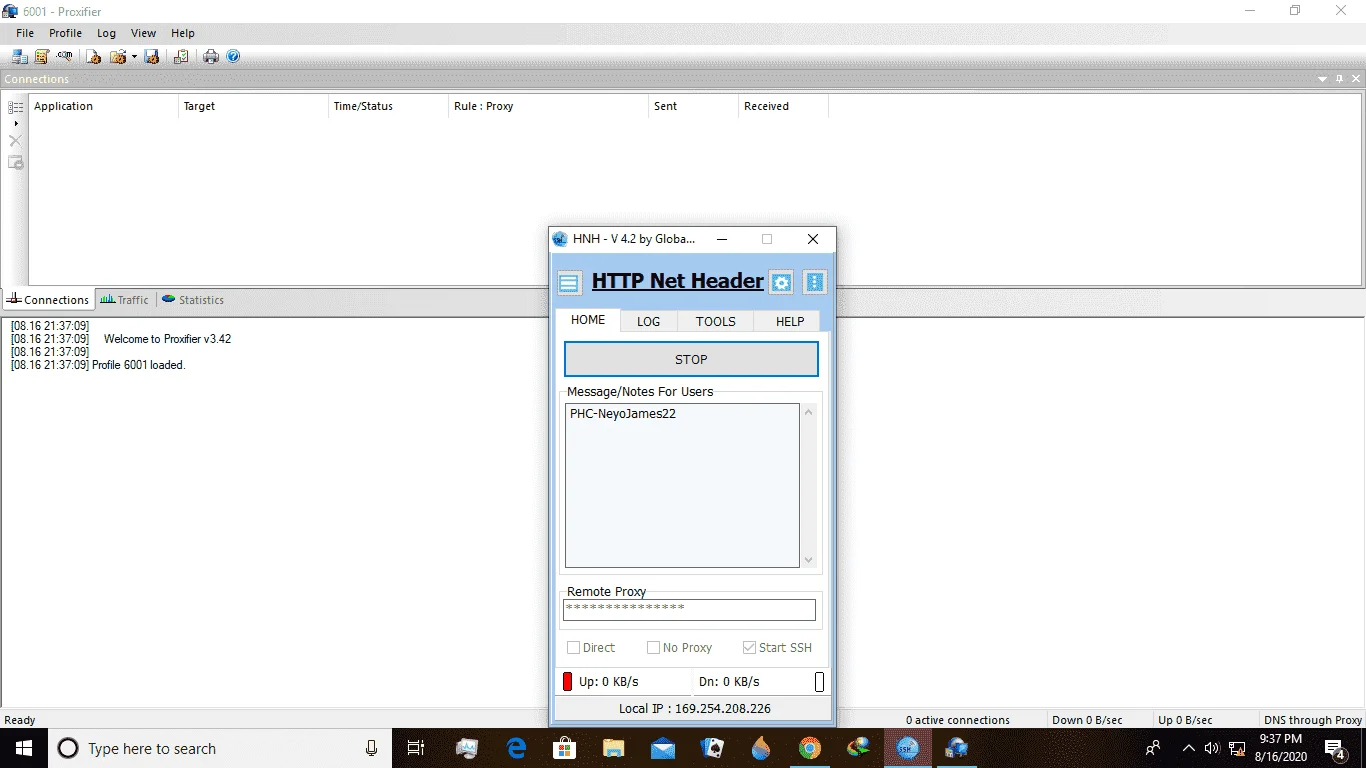
Task: Open File Explorer from the taskbar
Action: click(x=613, y=748)
